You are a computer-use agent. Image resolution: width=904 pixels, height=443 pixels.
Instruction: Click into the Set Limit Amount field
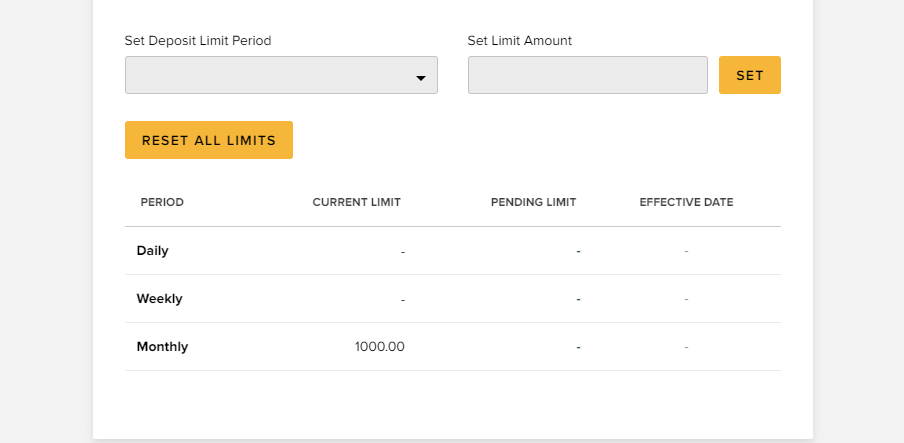tap(587, 76)
